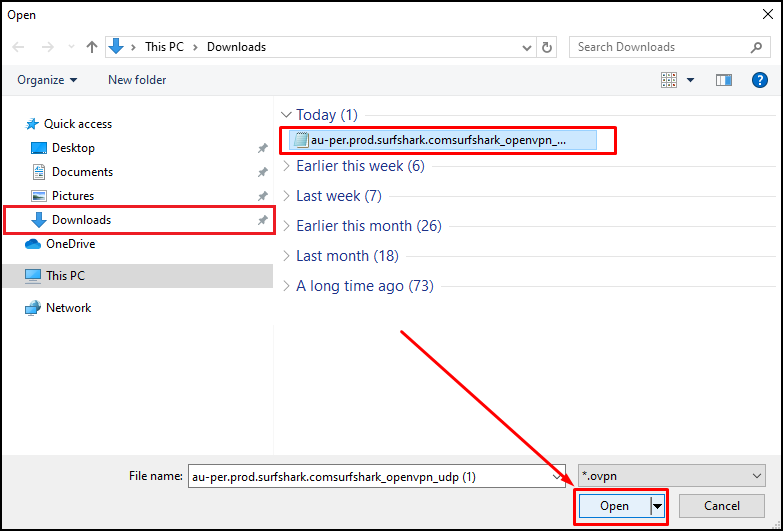Refresh the Downloads folder view

coord(547,47)
